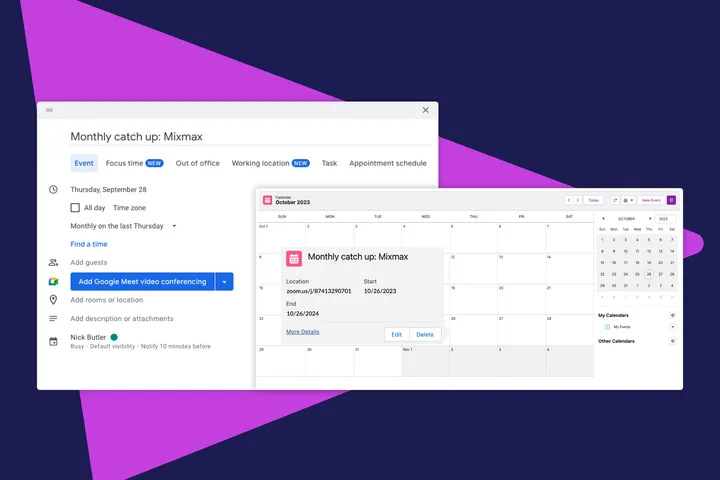Click the My Events color swatch
Viewport: 720px width, 480px height.
click(x=608, y=327)
